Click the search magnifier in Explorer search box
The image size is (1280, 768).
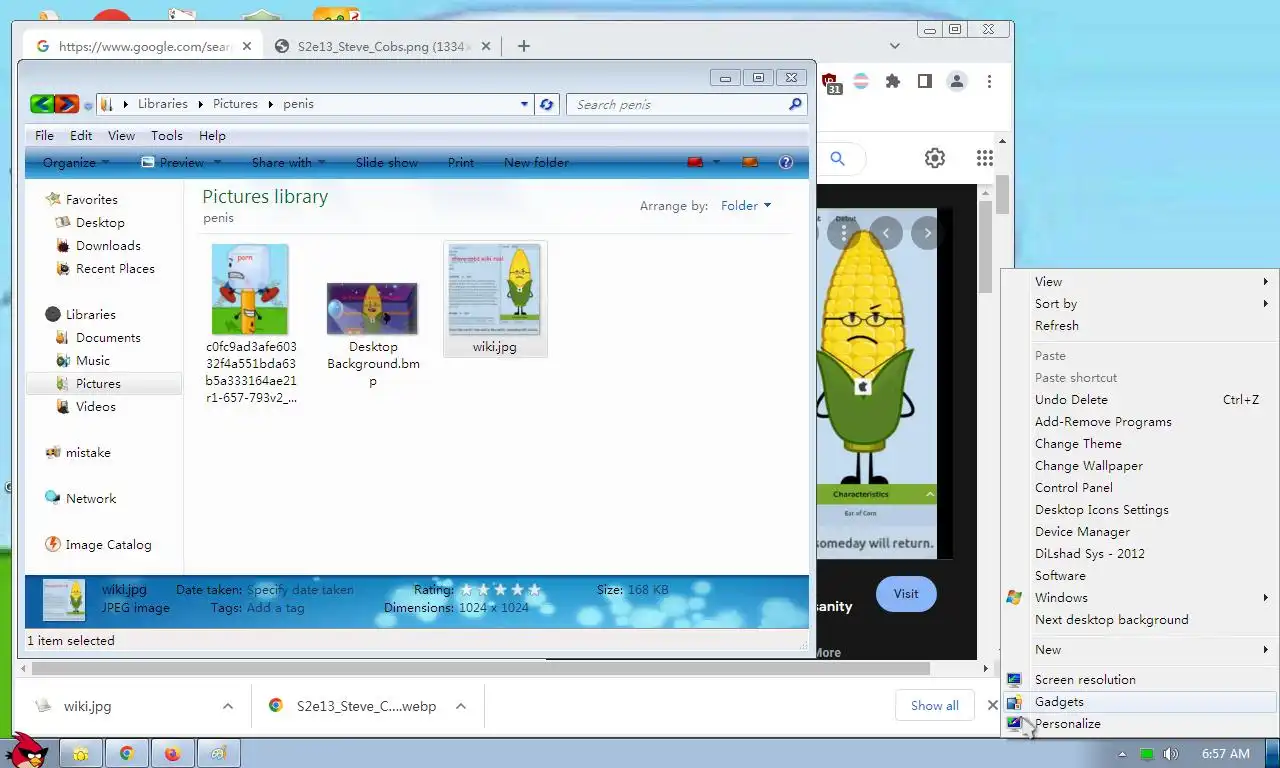pos(796,104)
